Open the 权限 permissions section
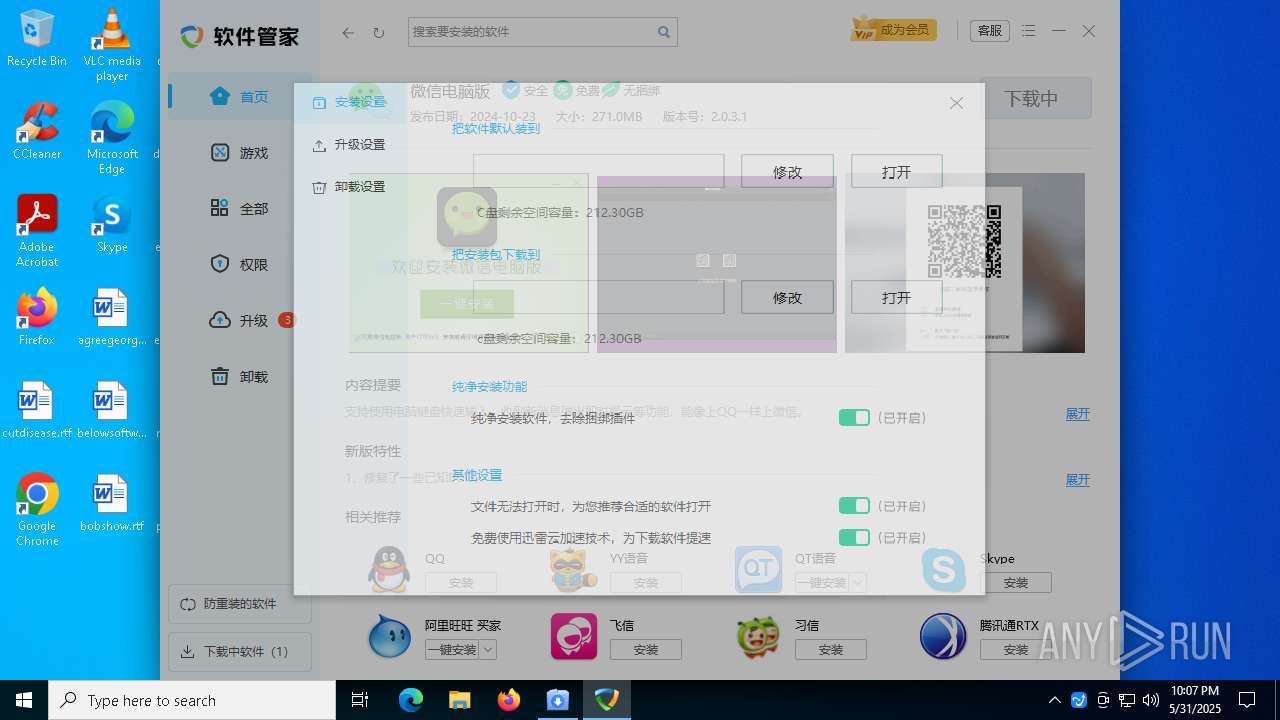Image resolution: width=1280 pixels, height=720 pixels. click(x=240, y=265)
